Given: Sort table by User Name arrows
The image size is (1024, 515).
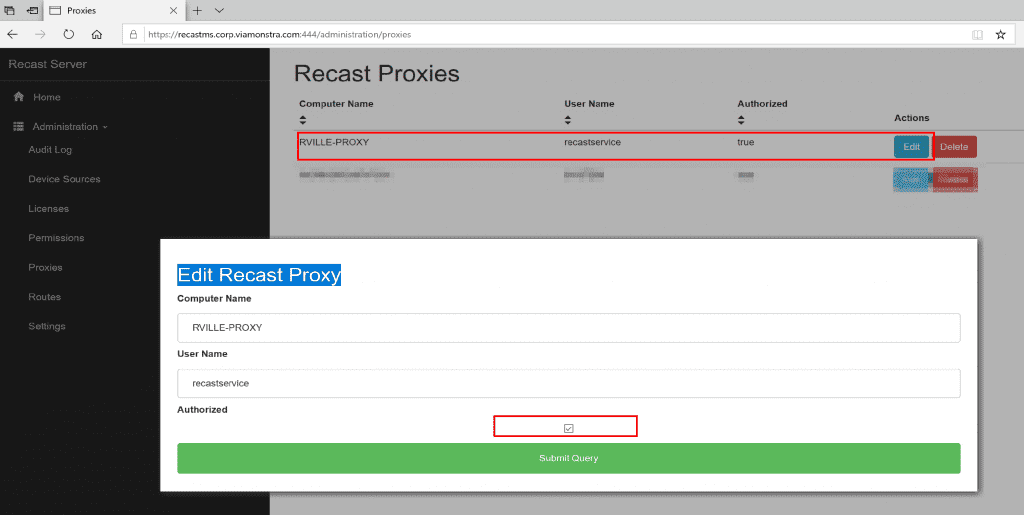Looking at the screenshot, I should (569, 120).
